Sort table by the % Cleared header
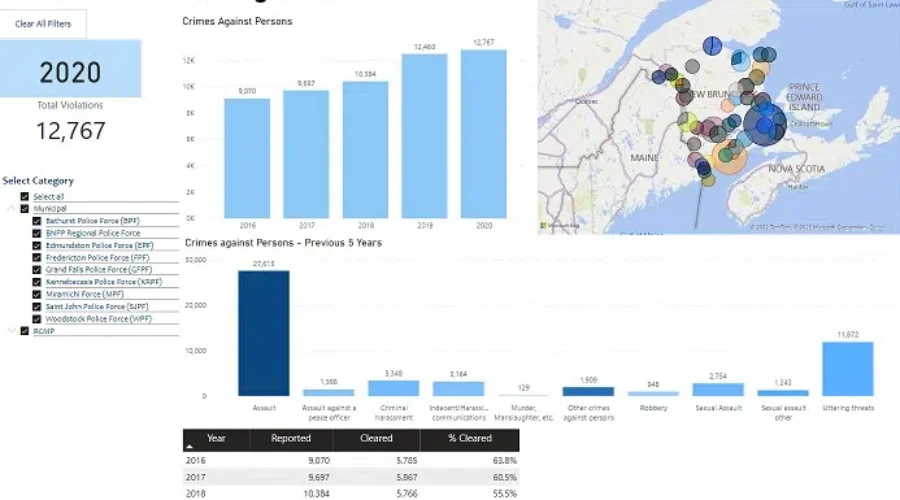The image size is (900, 500). pyautogui.click(x=470, y=440)
